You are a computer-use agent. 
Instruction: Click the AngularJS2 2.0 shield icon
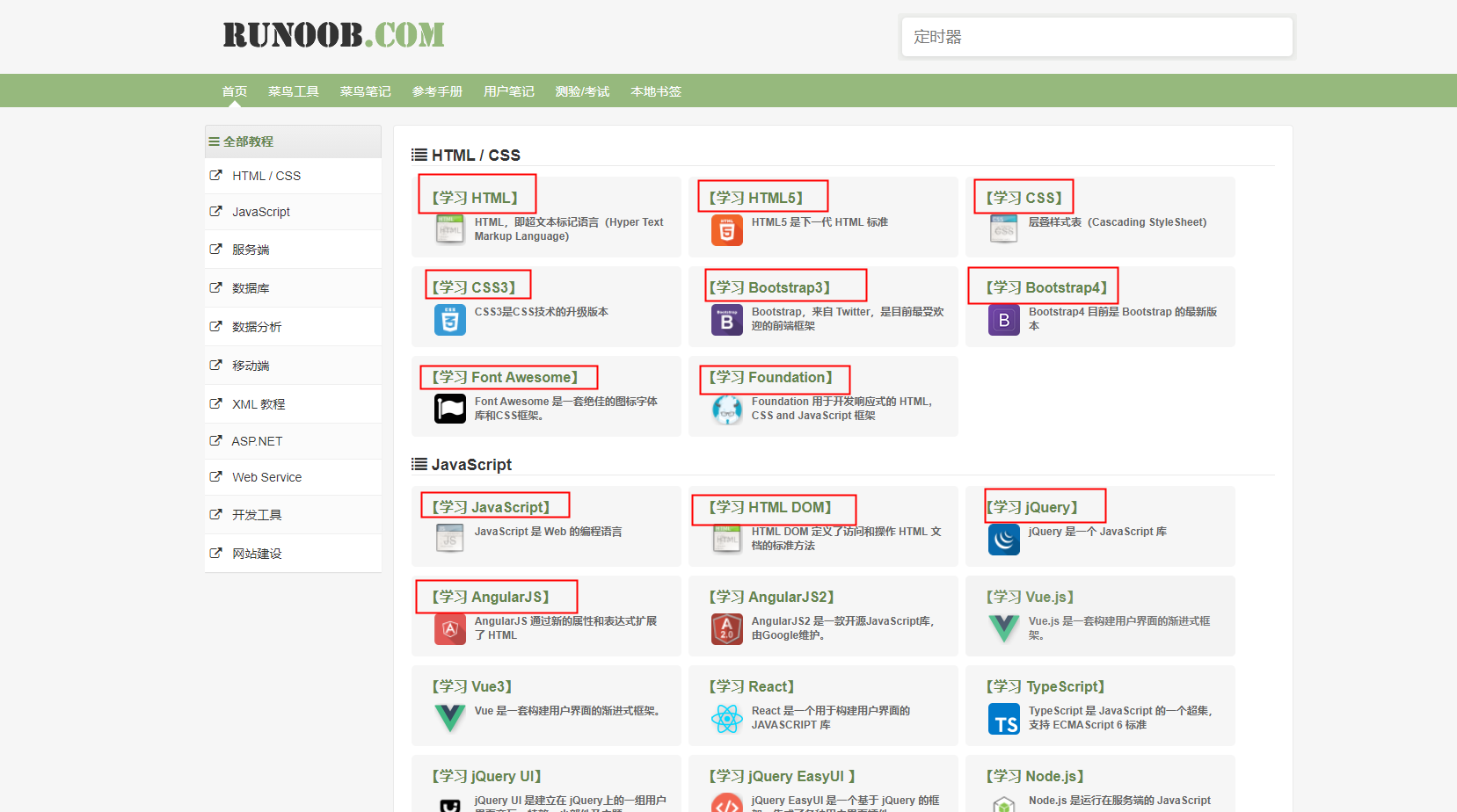point(726,629)
